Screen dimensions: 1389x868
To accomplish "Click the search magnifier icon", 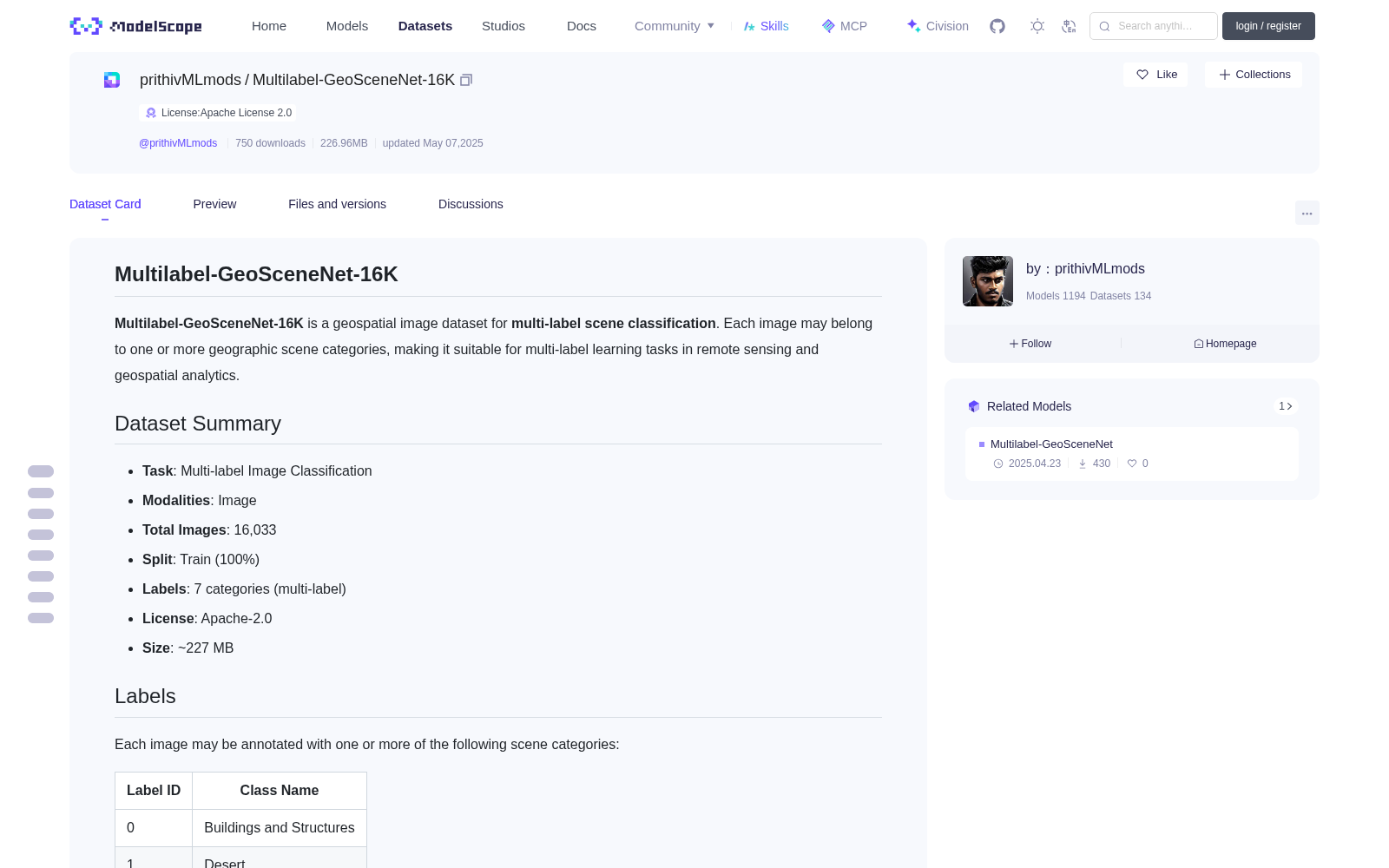I will [x=1104, y=26].
